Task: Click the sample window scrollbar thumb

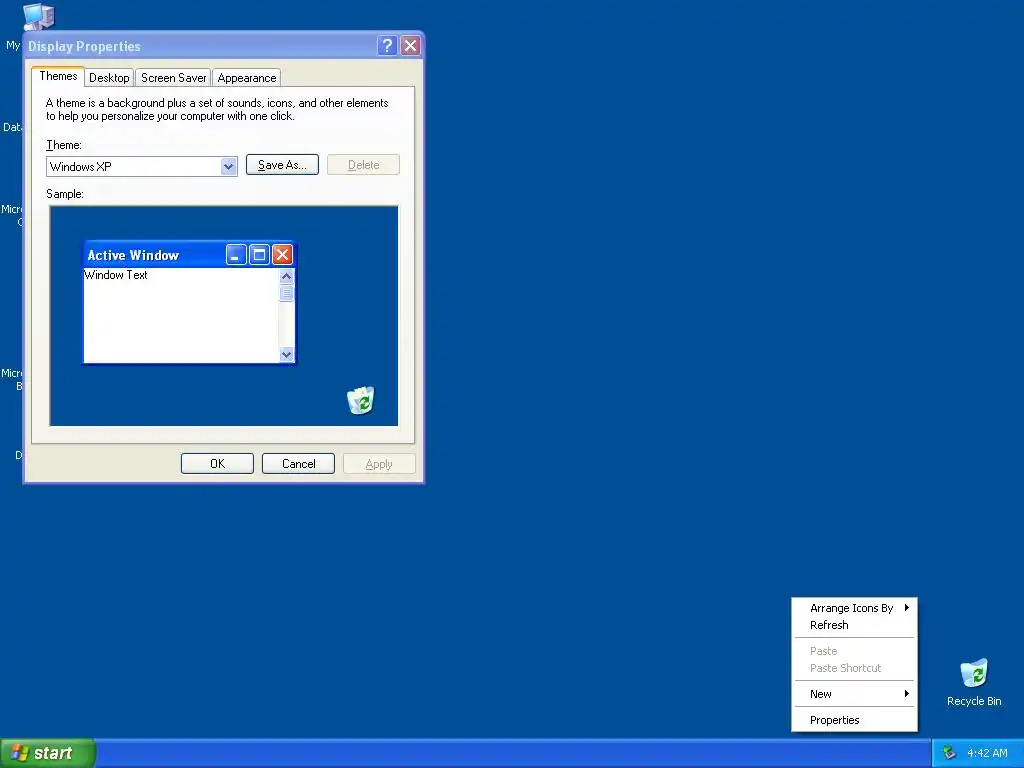Action: tap(286, 294)
